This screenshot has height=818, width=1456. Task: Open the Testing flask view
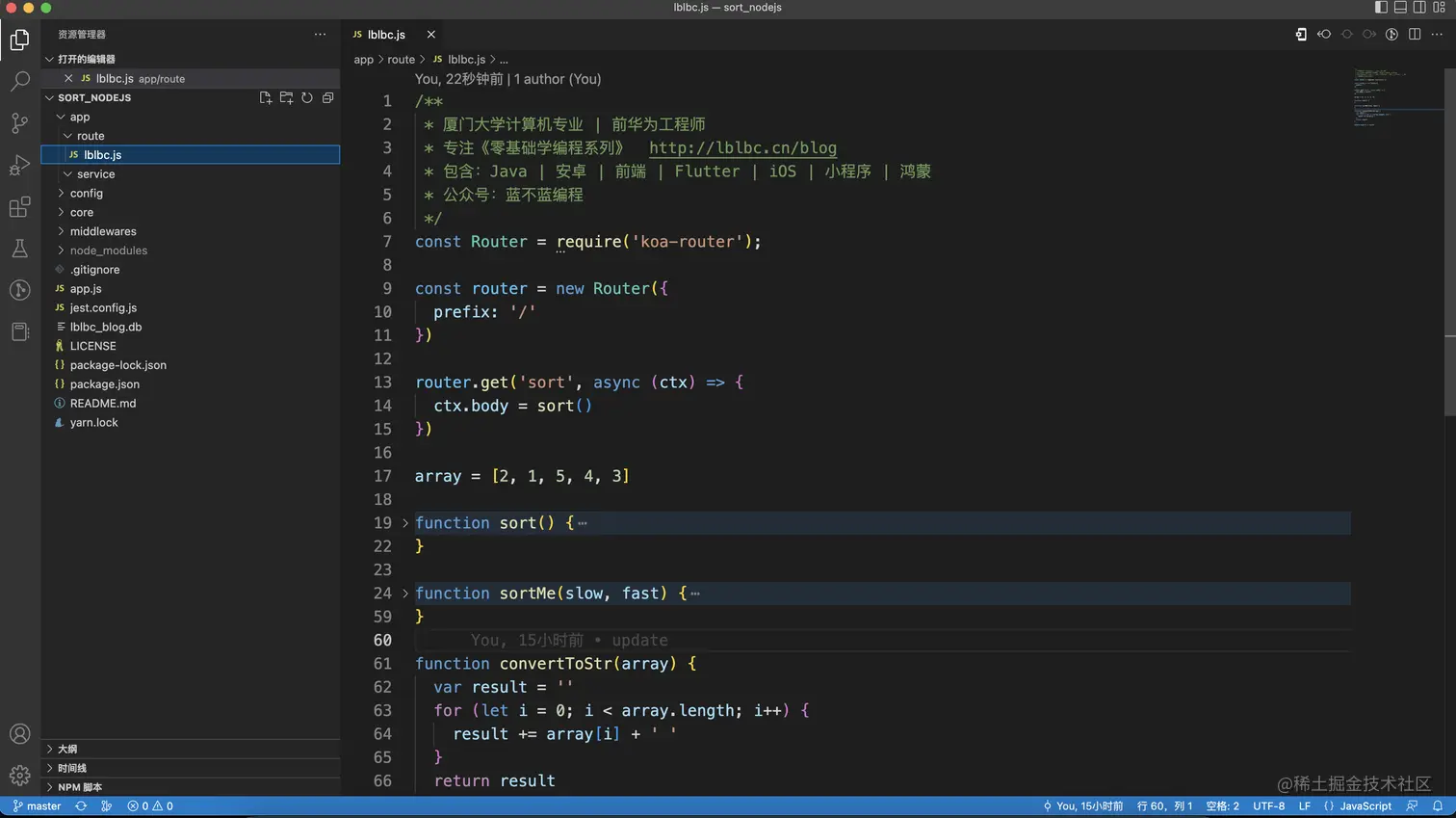[19, 249]
